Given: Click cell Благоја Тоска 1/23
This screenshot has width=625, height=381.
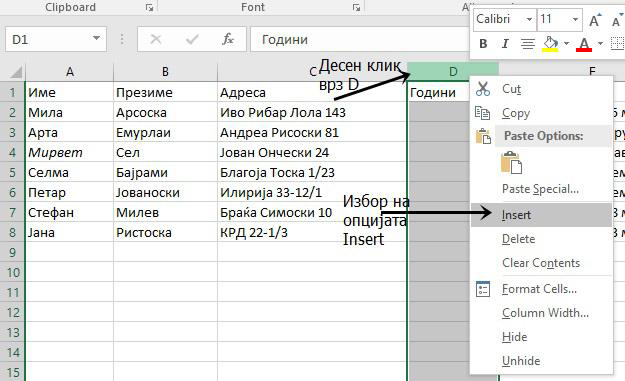Looking at the screenshot, I should click(x=312, y=173).
